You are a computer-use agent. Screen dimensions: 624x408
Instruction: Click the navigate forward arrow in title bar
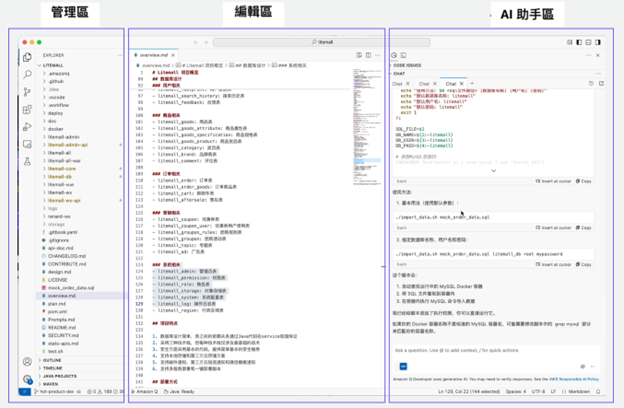point(206,42)
